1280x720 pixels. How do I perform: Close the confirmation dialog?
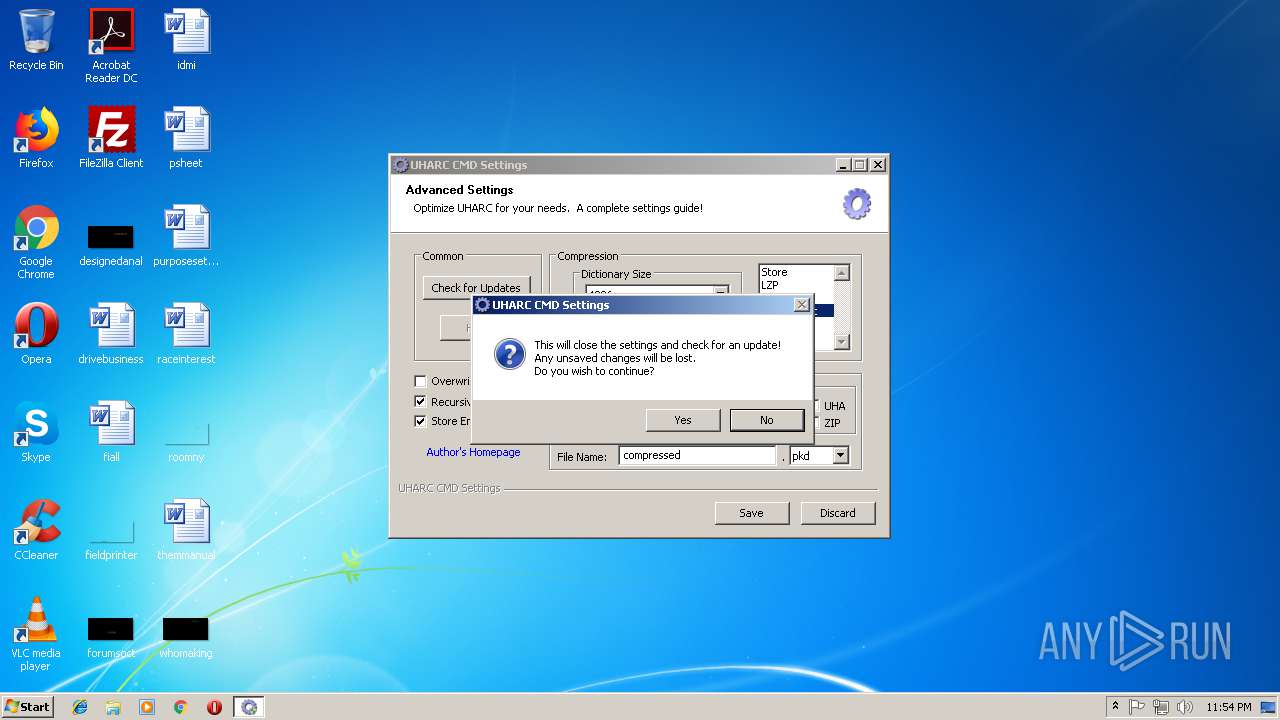801,305
